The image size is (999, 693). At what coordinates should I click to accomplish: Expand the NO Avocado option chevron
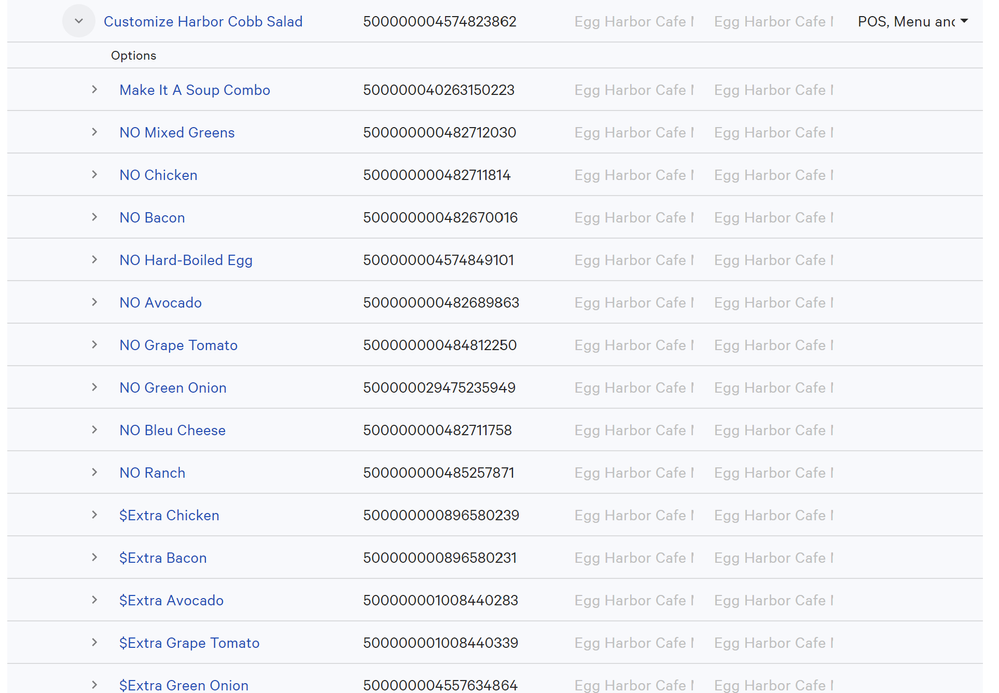(95, 302)
